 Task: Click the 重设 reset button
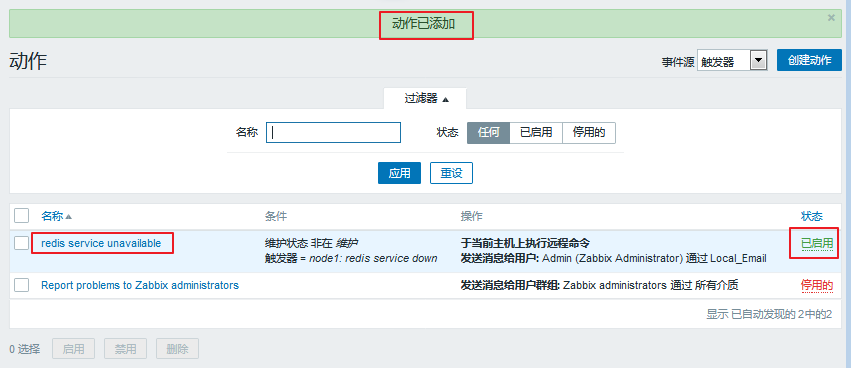[451, 173]
